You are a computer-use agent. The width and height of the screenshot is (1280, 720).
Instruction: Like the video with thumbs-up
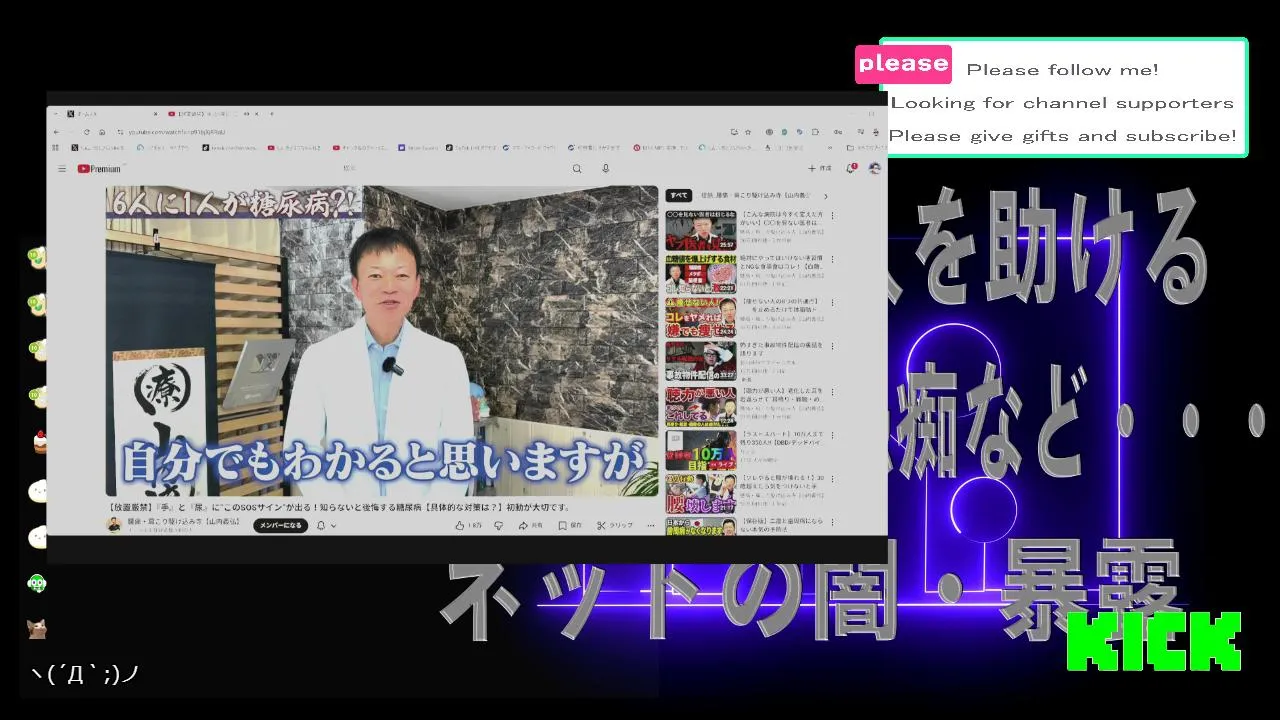(468, 525)
